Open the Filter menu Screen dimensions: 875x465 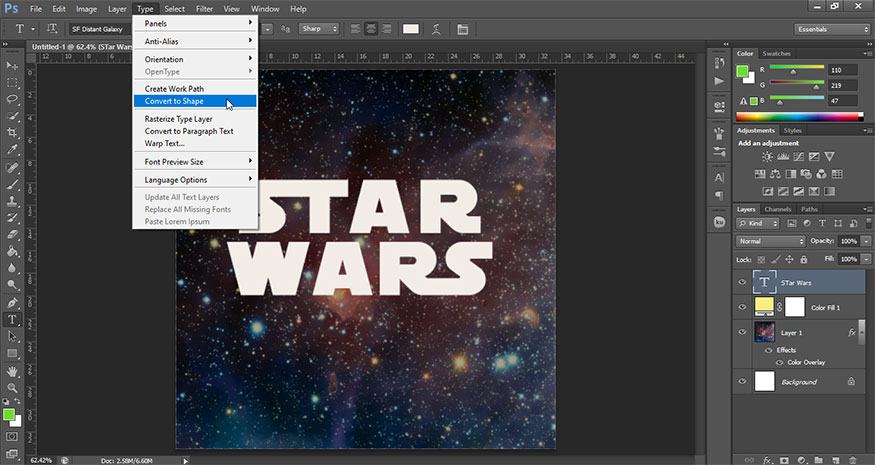(x=204, y=9)
